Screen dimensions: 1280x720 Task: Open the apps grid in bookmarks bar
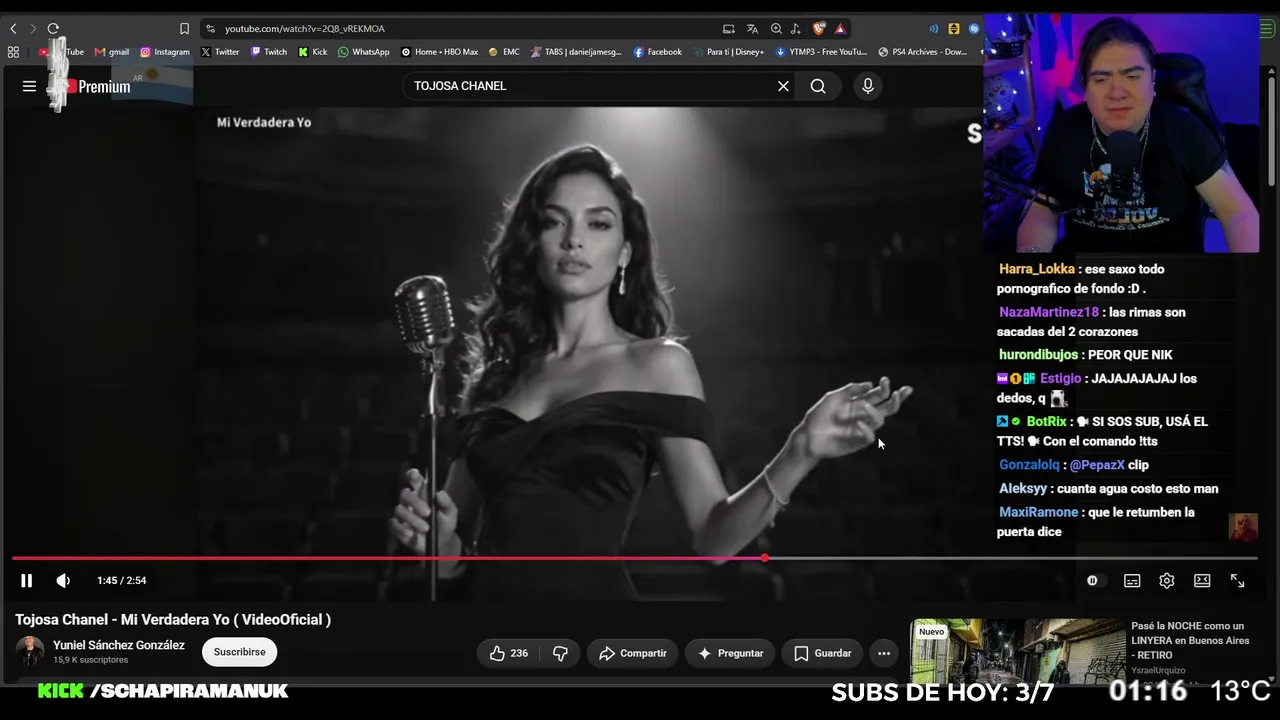pos(13,52)
